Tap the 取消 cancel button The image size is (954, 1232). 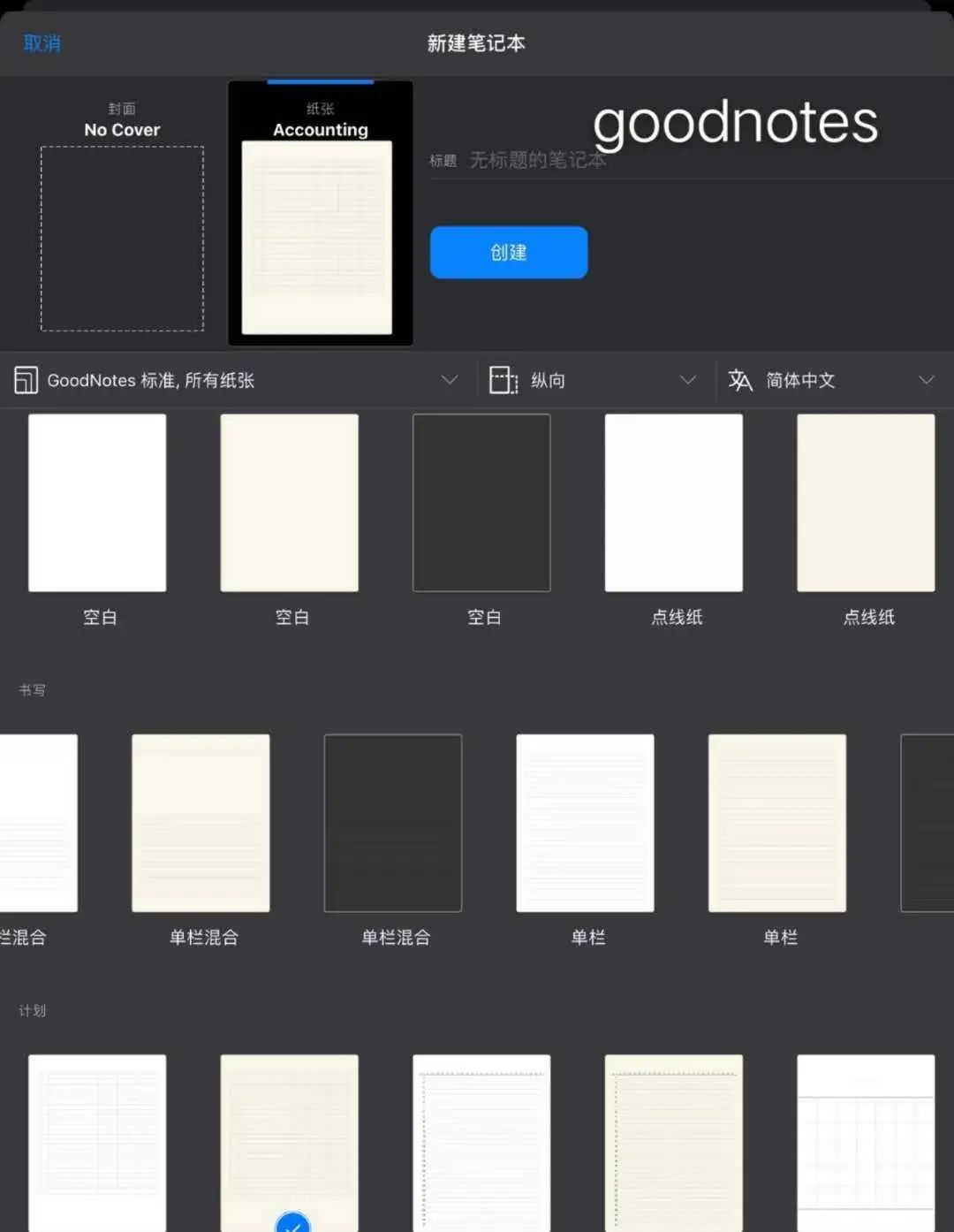click(42, 42)
